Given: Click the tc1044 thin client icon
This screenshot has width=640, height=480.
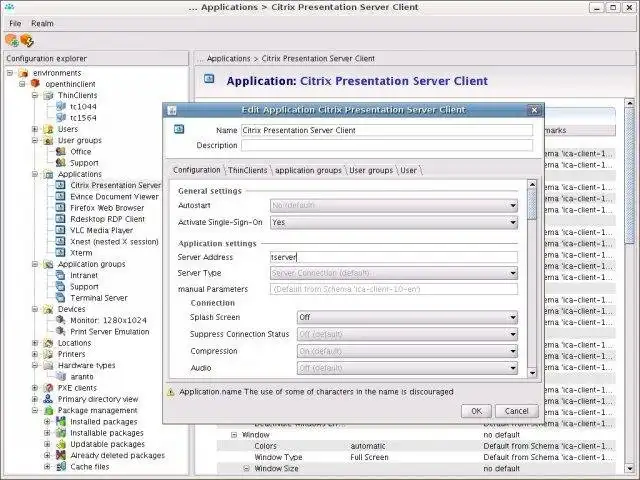Looking at the screenshot, I should pyautogui.click(x=61, y=107).
